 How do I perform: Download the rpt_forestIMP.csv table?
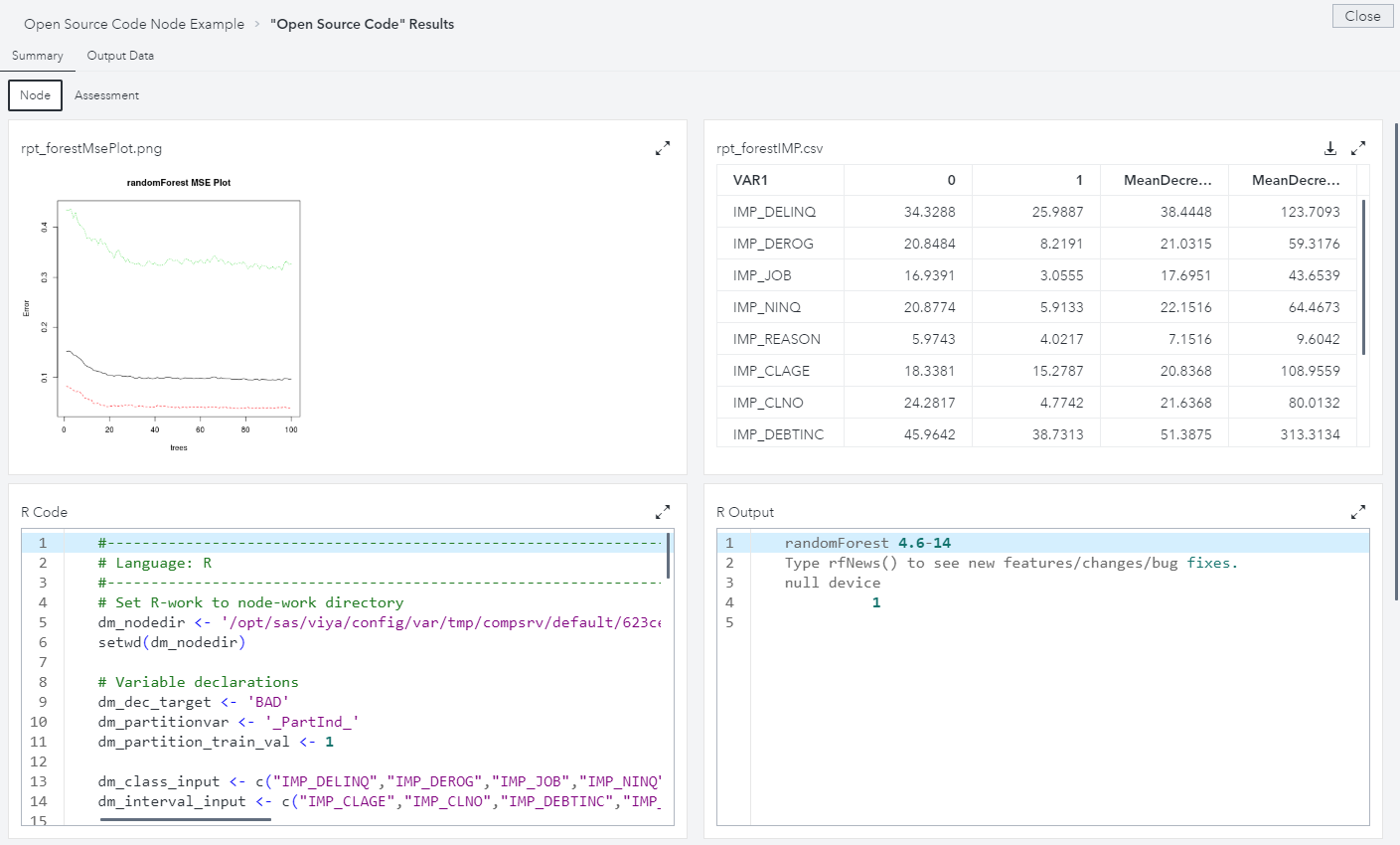pos(1330,148)
